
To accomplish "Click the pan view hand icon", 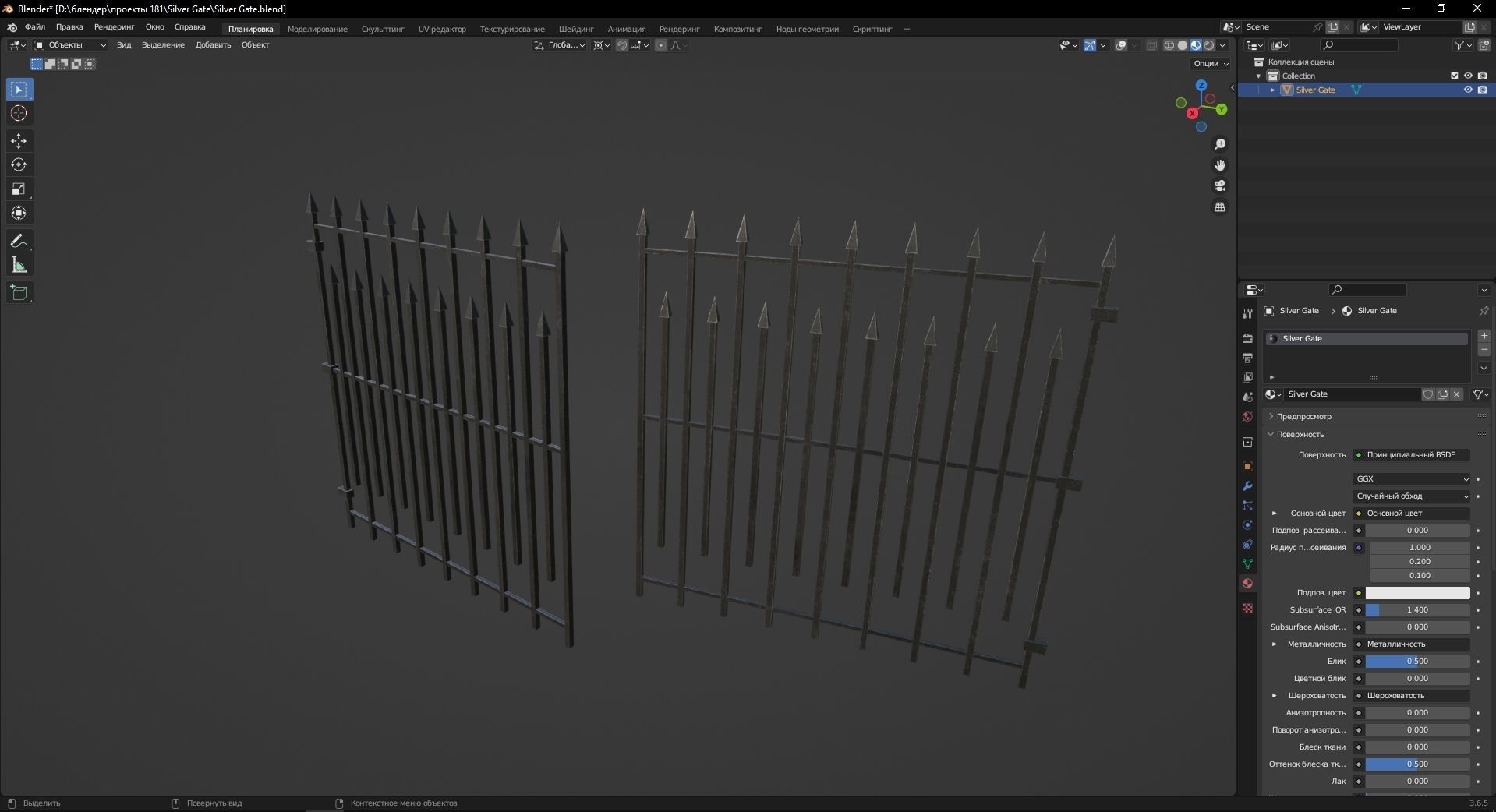I will (x=1220, y=165).
